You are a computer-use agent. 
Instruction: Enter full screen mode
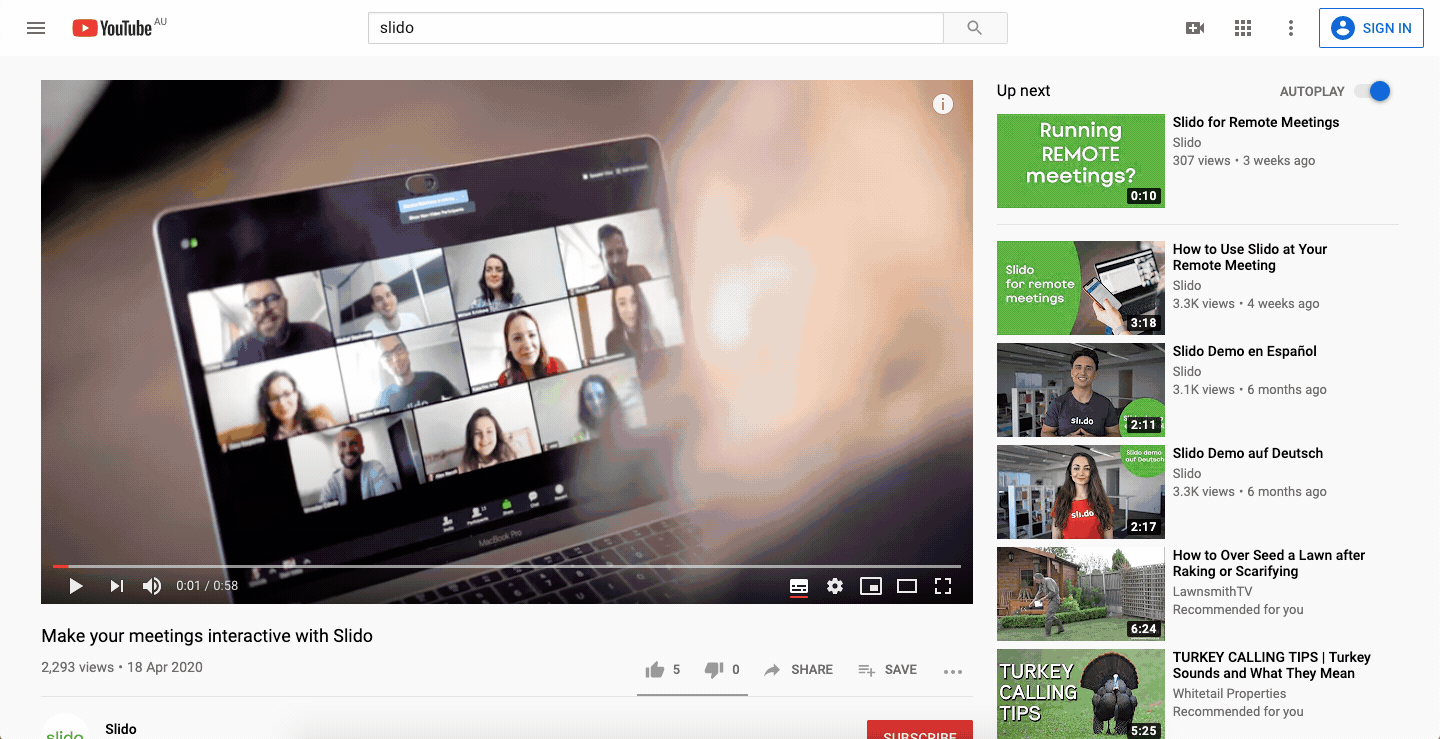click(943, 586)
